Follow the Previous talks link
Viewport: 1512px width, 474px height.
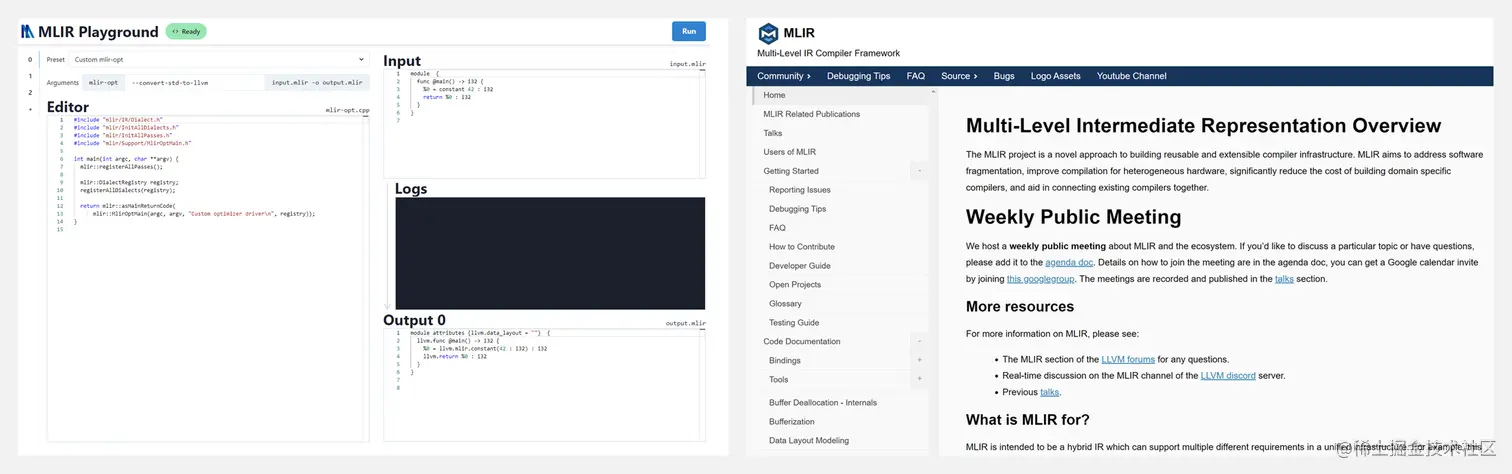coord(1049,393)
